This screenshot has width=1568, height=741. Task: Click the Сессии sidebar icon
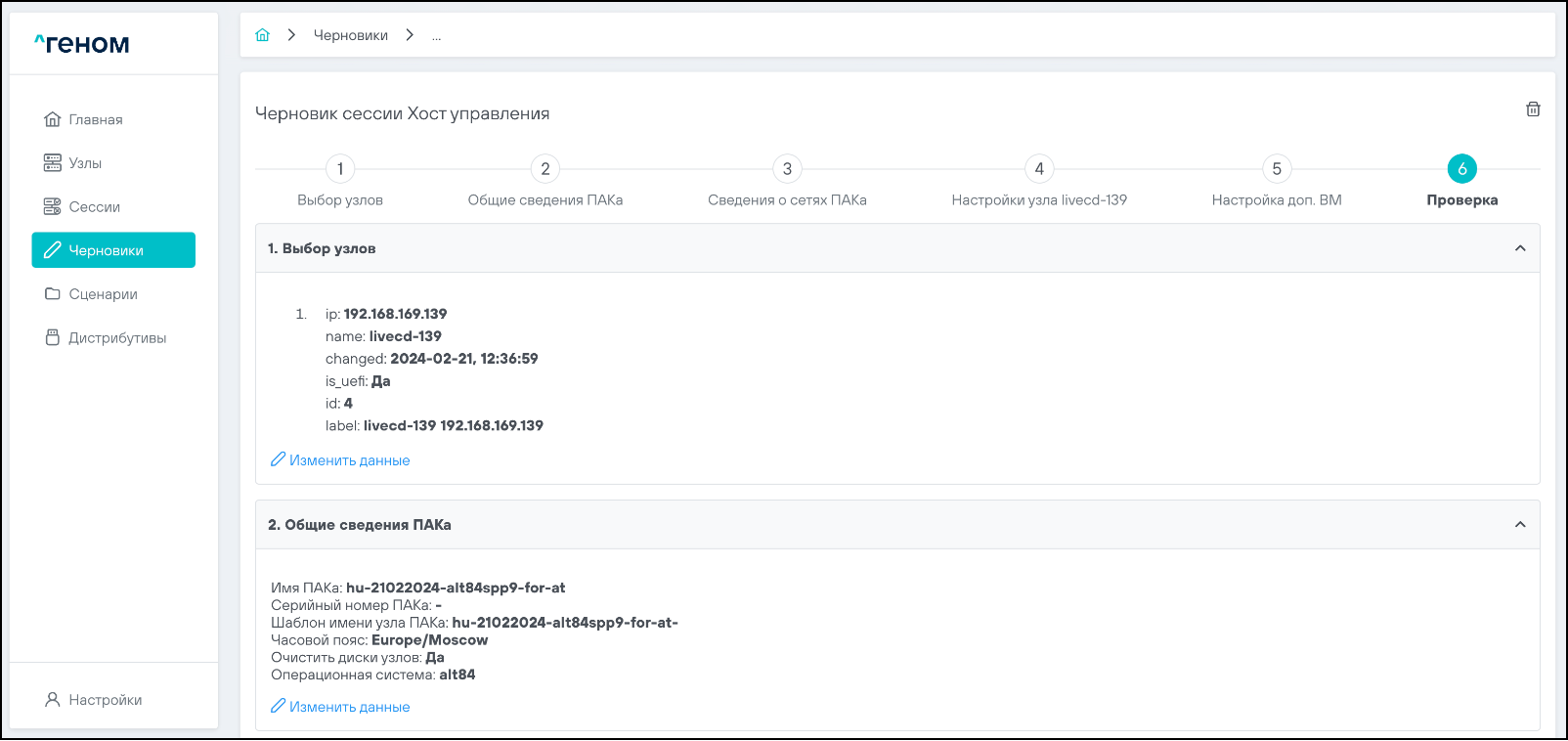click(53, 207)
